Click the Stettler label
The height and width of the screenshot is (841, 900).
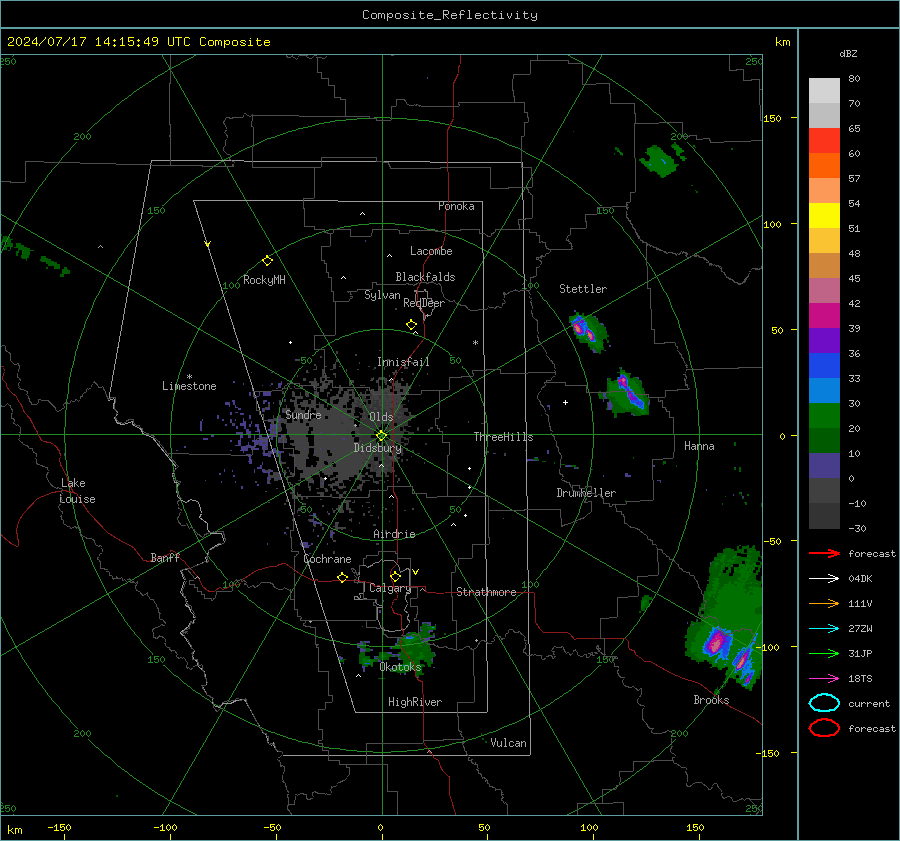click(x=583, y=289)
